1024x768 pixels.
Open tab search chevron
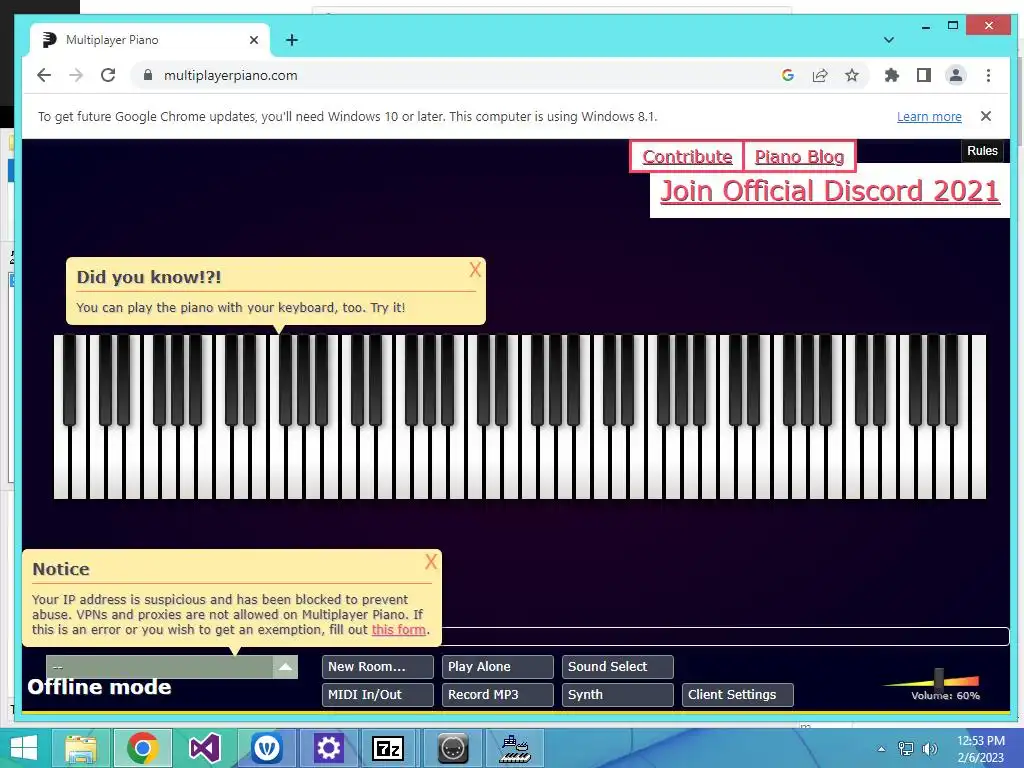[889, 40]
